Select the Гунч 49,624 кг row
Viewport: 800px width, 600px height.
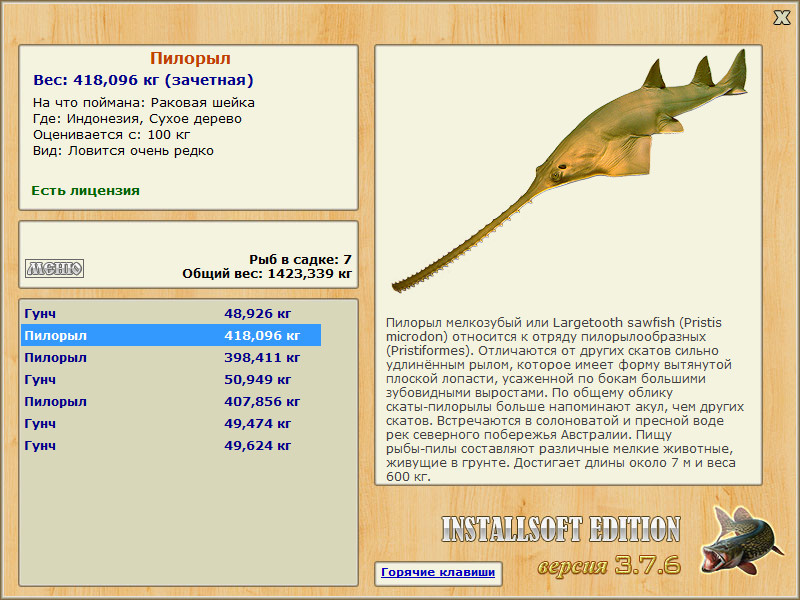[x=171, y=445]
